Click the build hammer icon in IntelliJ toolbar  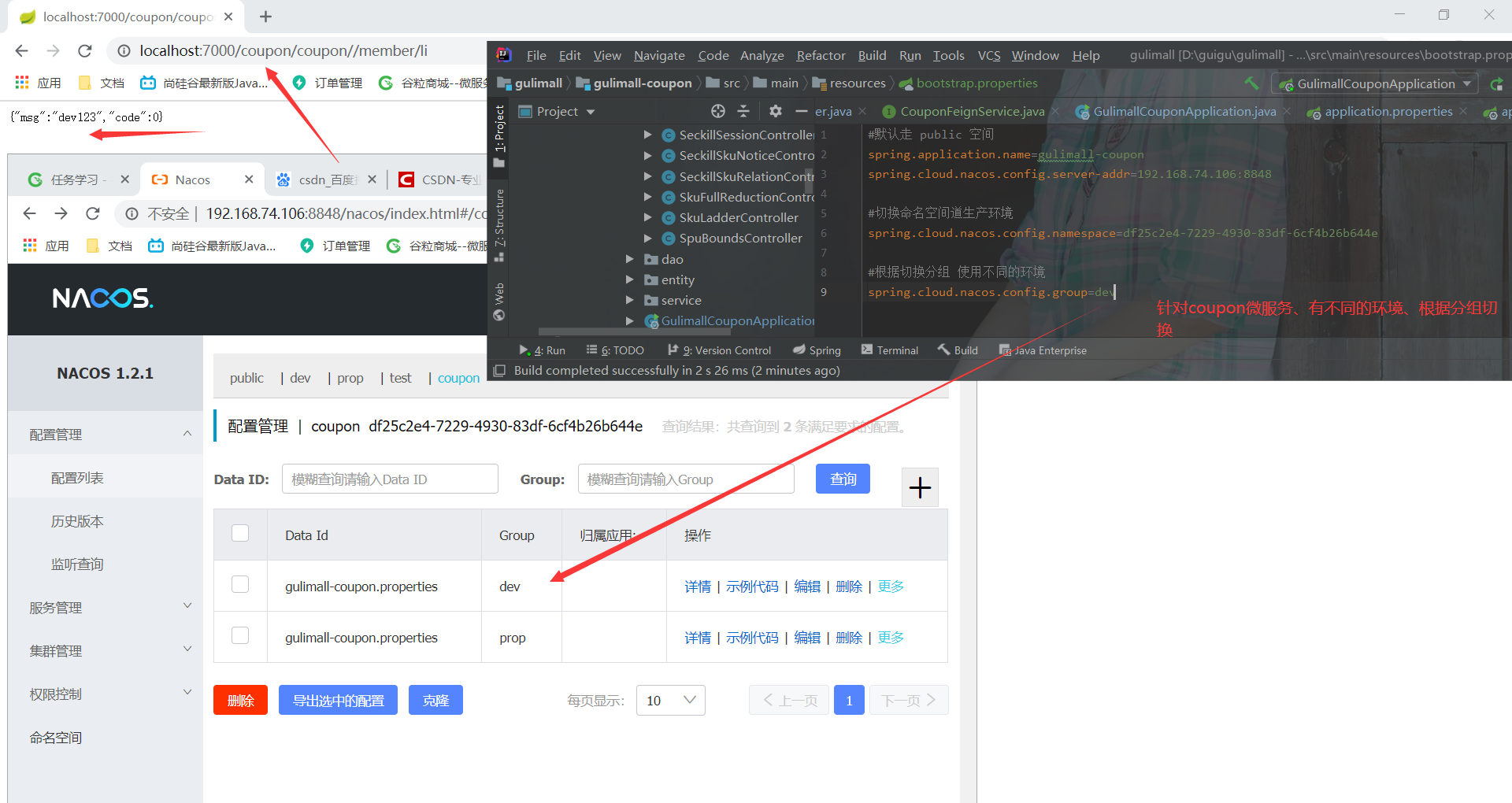1251,83
